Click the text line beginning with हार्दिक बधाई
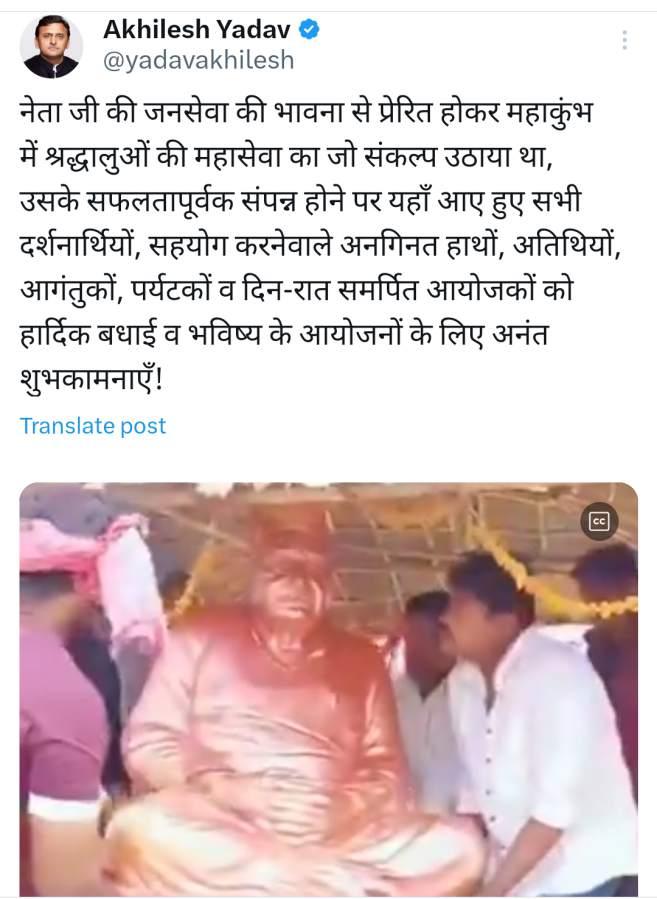This screenshot has width=657, height=899. click(284, 334)
